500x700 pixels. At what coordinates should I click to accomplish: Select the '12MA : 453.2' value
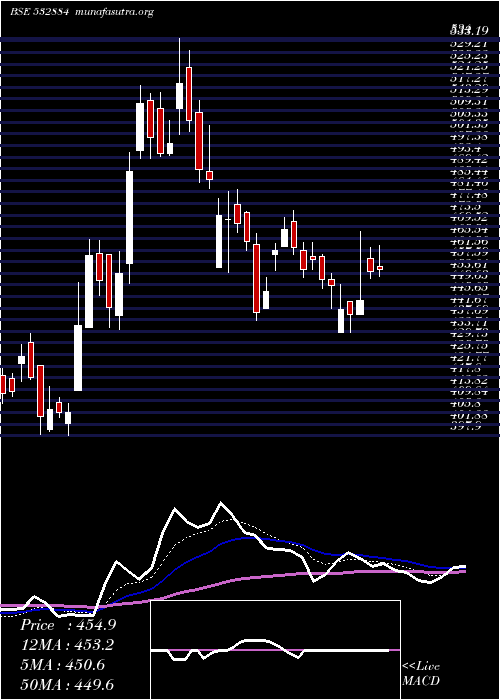(67, 645)
